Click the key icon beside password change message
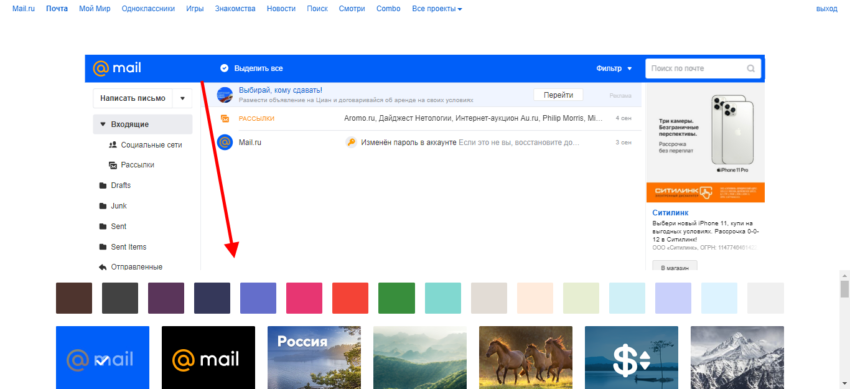This screenshot has height=389, width=850. coord(351,142)
